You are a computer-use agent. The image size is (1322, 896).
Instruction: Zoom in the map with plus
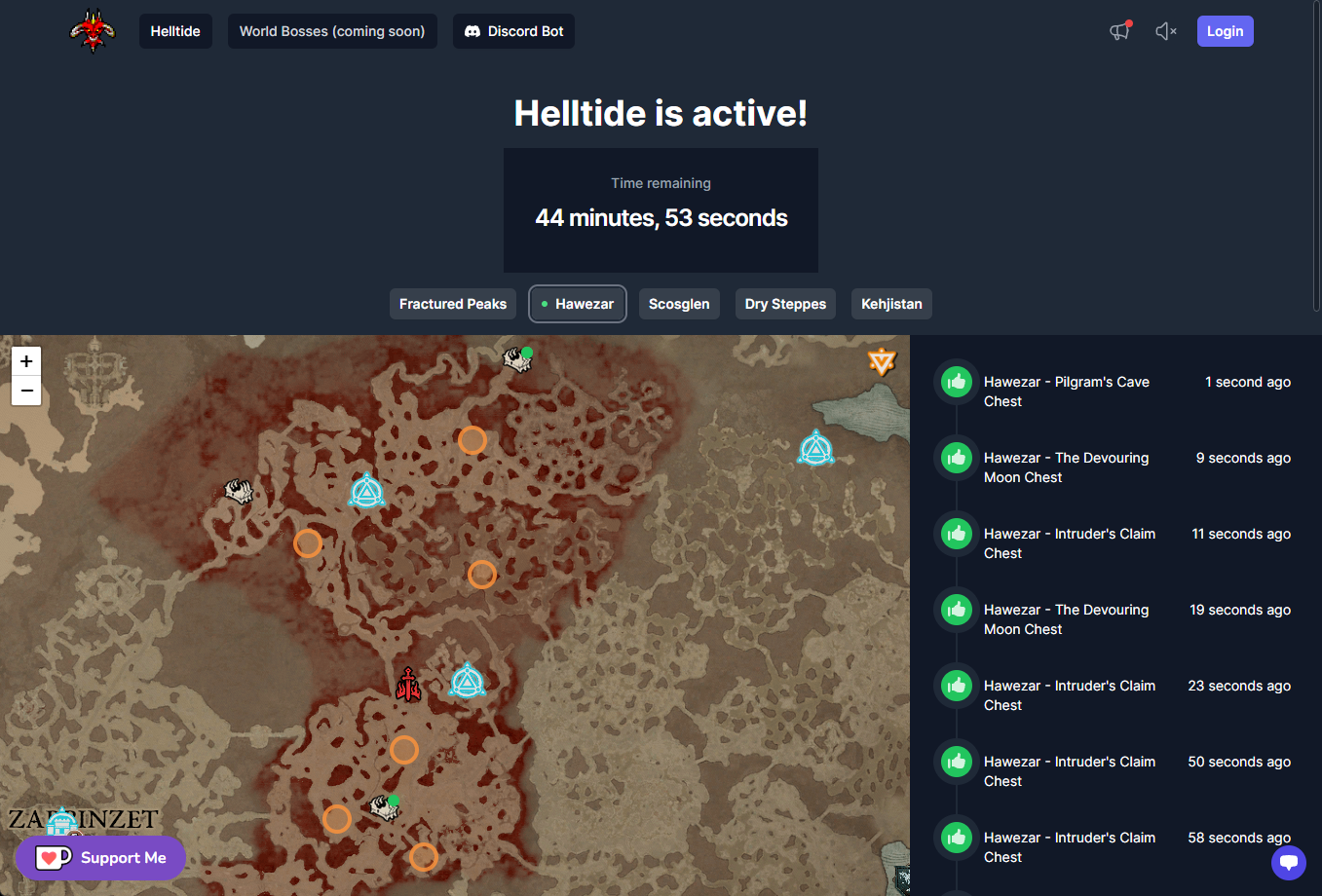26,361
